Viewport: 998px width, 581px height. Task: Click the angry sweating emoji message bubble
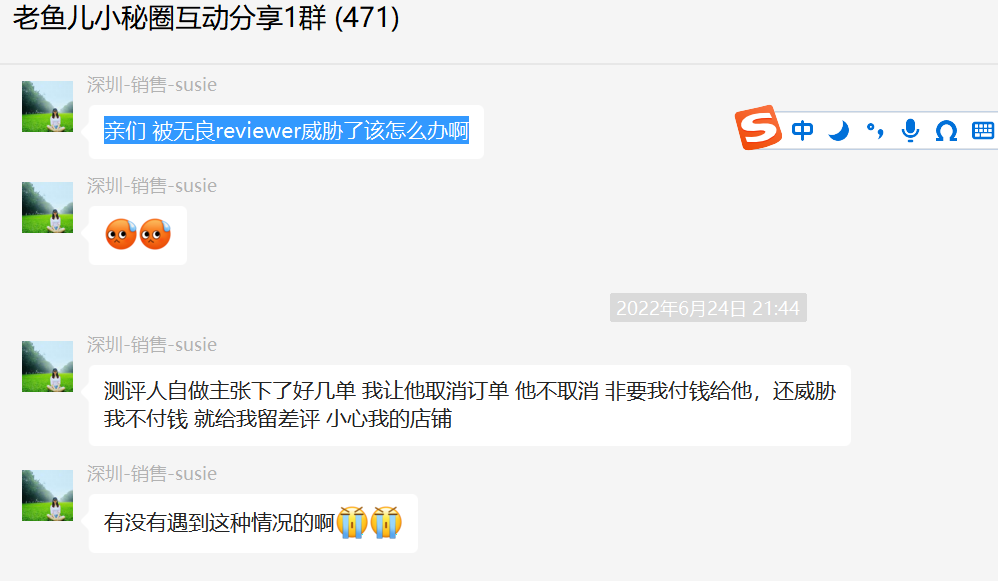click(138, 235)
